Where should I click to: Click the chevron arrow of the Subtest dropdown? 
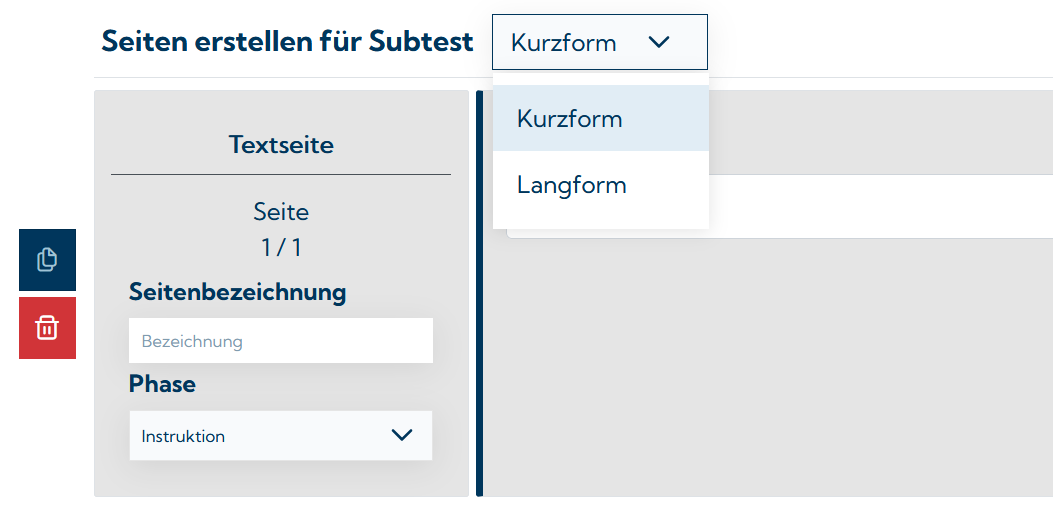click(658, 42)
